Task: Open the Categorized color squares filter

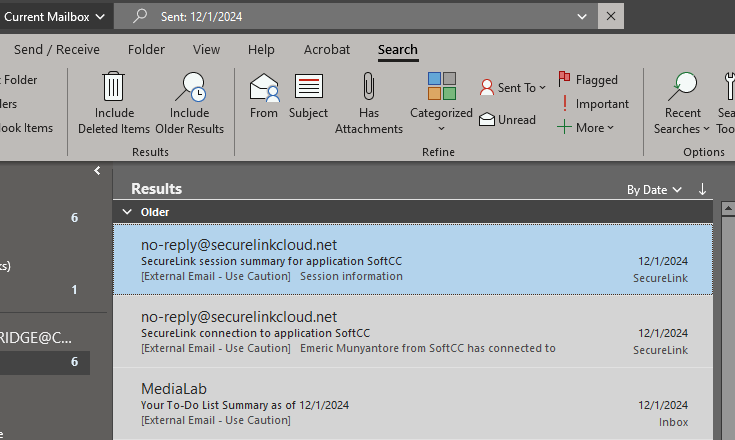Action: pyautogui.click(x=442, y=86)
